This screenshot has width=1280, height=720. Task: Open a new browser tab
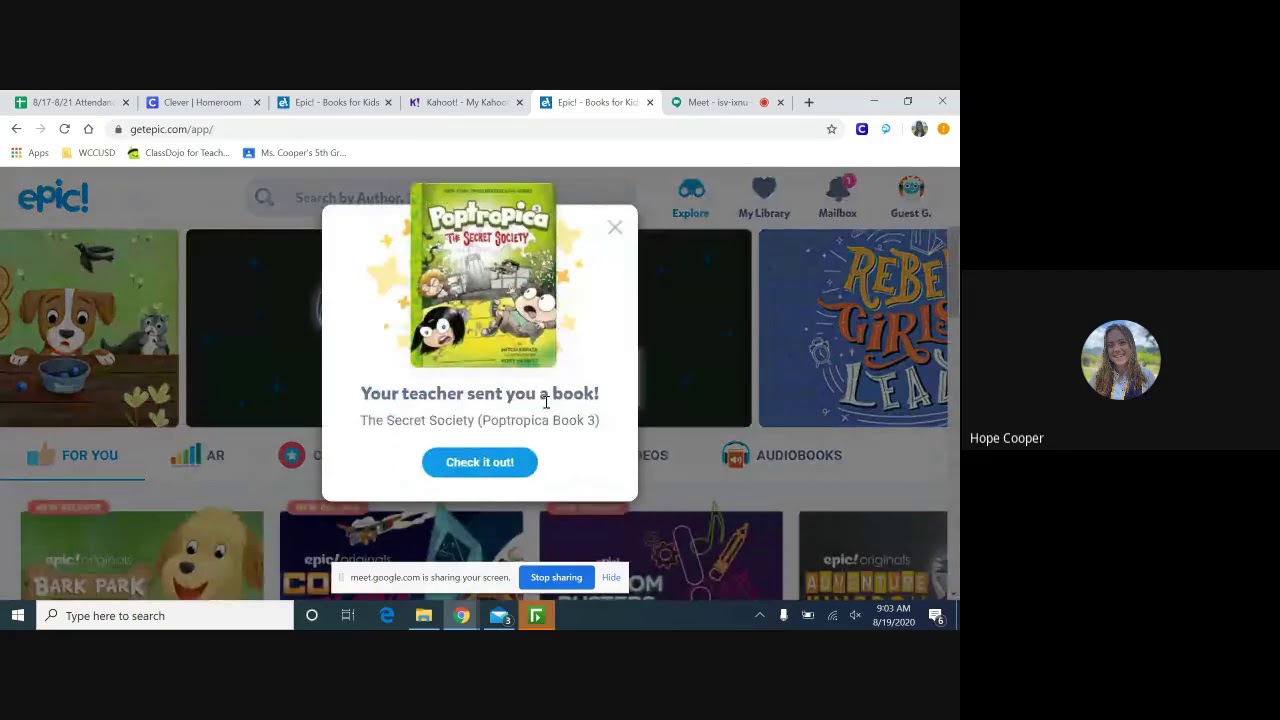[x=809, y=102]
